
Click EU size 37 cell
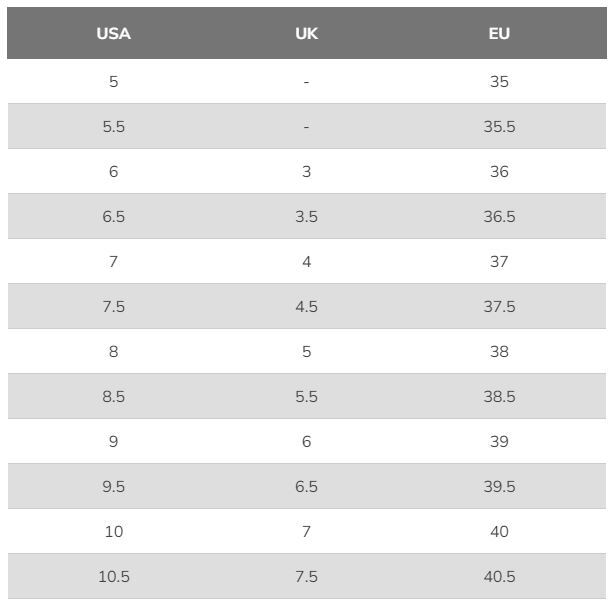[x=499, y=262]
